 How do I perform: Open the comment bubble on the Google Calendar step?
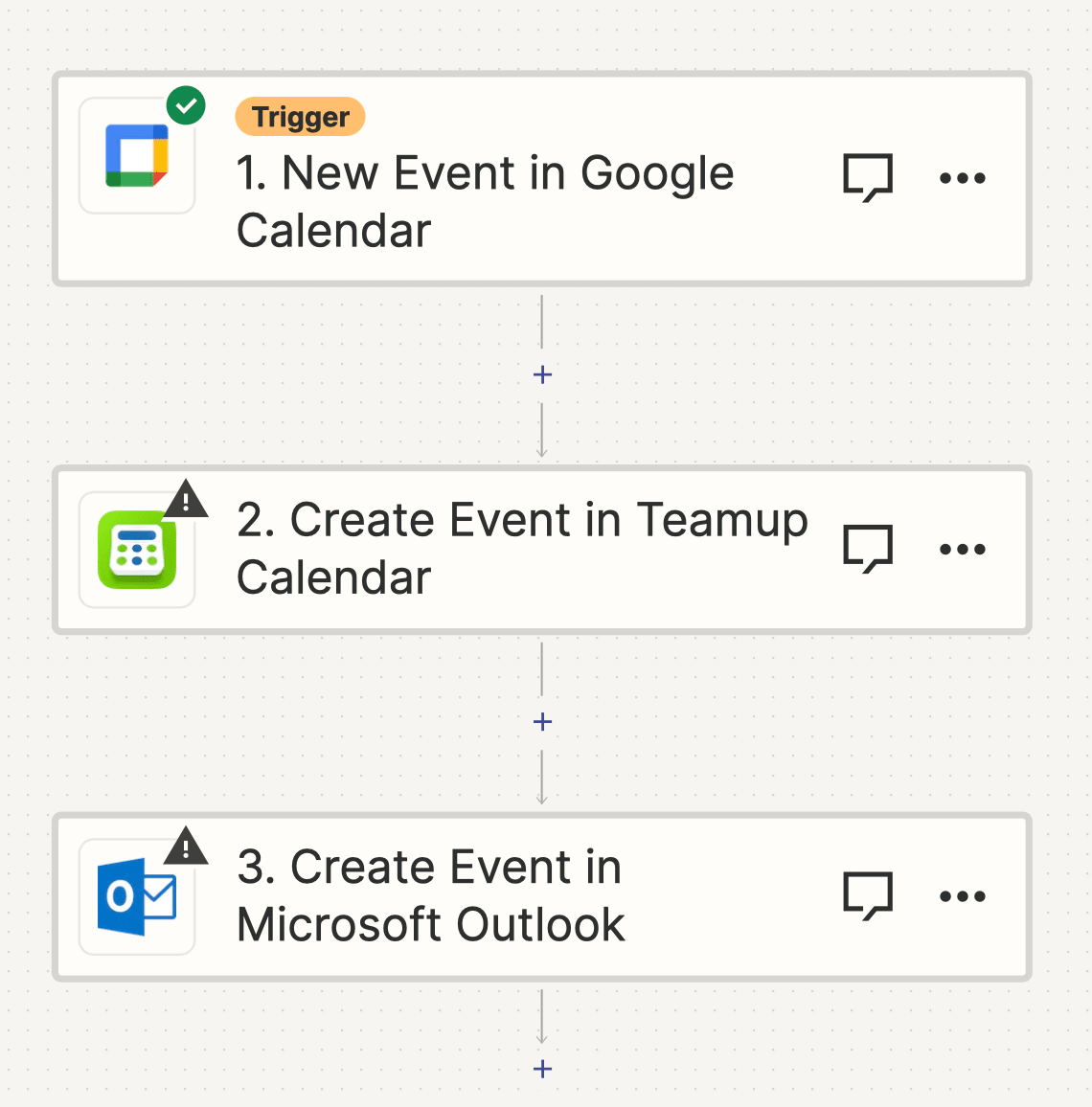(x=867, y=177)
